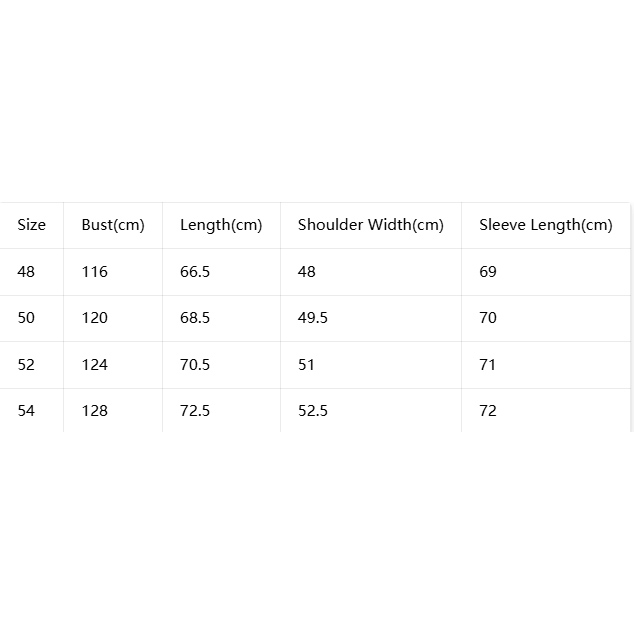Viewport: 634px width, 634px height.
Task: Click shoulder width value 49.5
Action: click(313, 318)
